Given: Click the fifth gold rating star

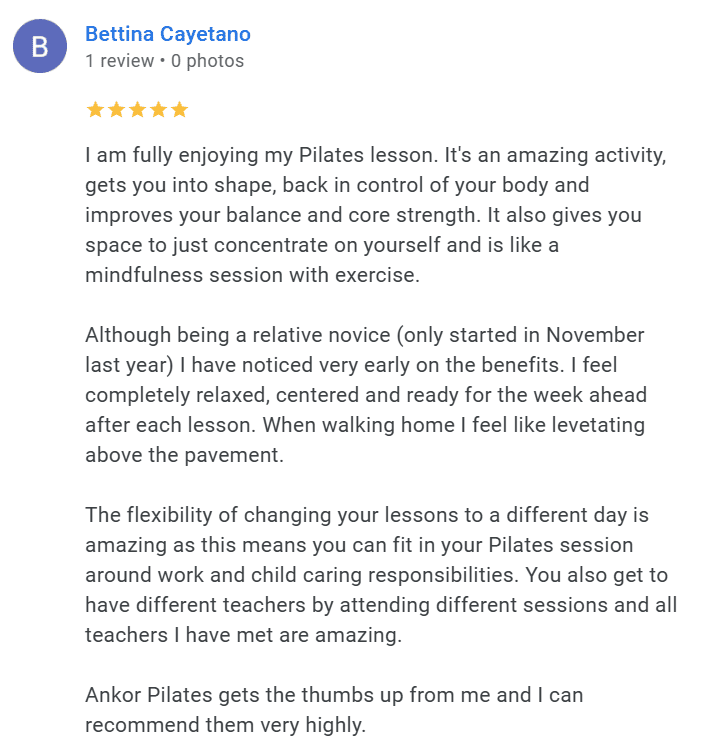Looking at the screenshot, I should [x=179, y=110].
